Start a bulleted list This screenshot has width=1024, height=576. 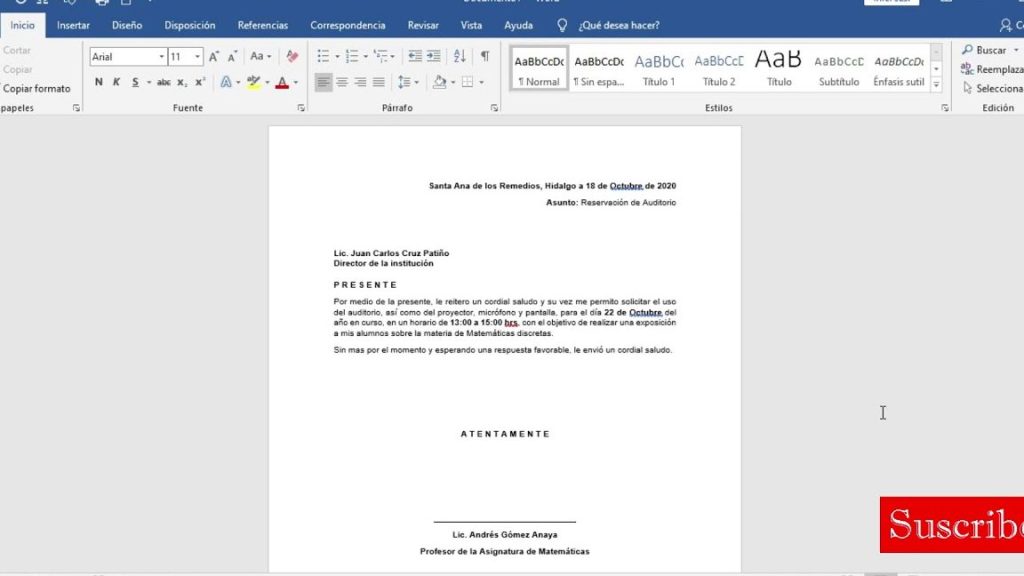(x=323, y=57)
